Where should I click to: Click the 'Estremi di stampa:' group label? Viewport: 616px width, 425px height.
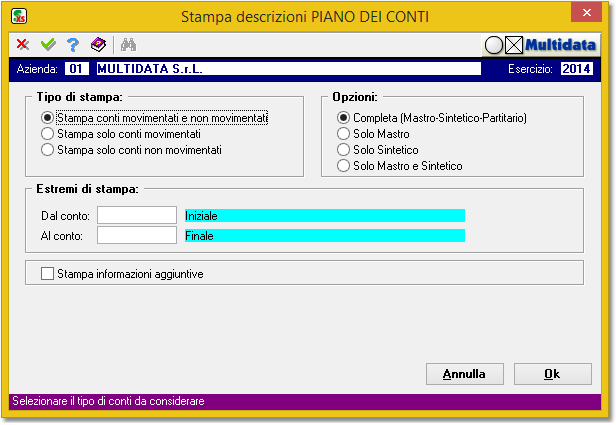pos(87,189)
